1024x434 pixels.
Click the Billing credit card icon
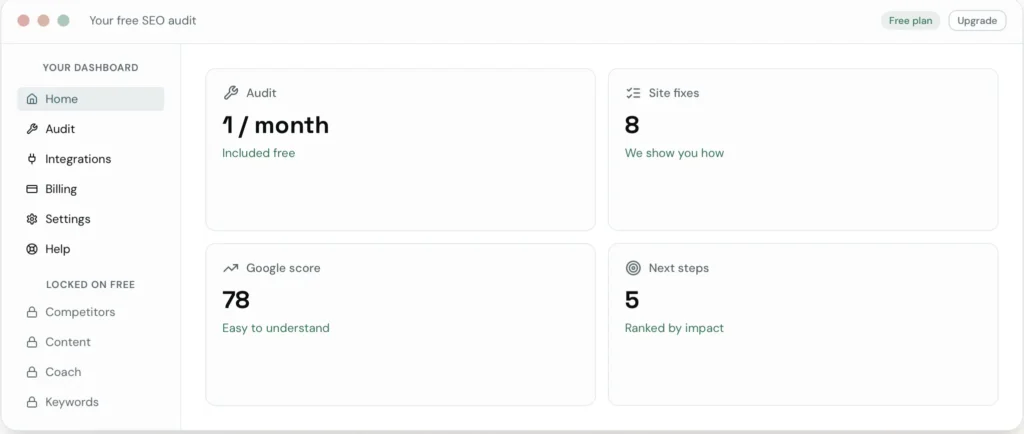31,189
